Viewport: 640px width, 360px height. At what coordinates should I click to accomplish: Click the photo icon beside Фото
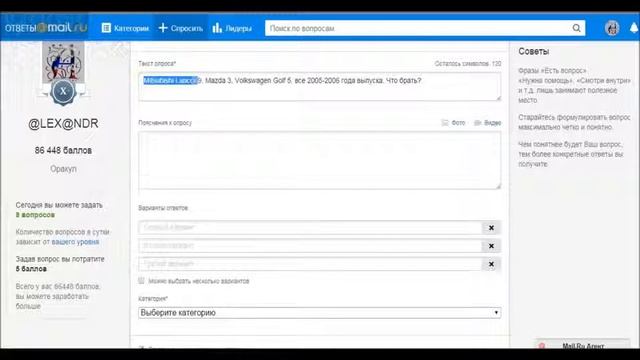(445, 123)
